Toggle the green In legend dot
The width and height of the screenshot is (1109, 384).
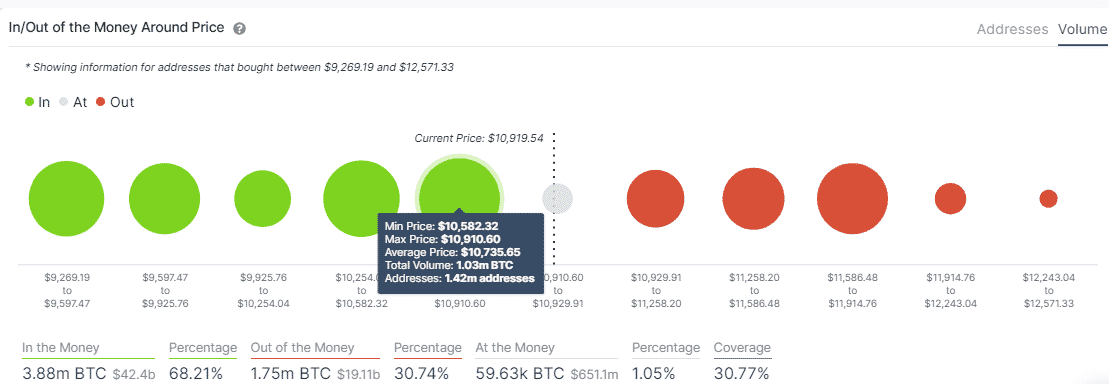(29, 102)
